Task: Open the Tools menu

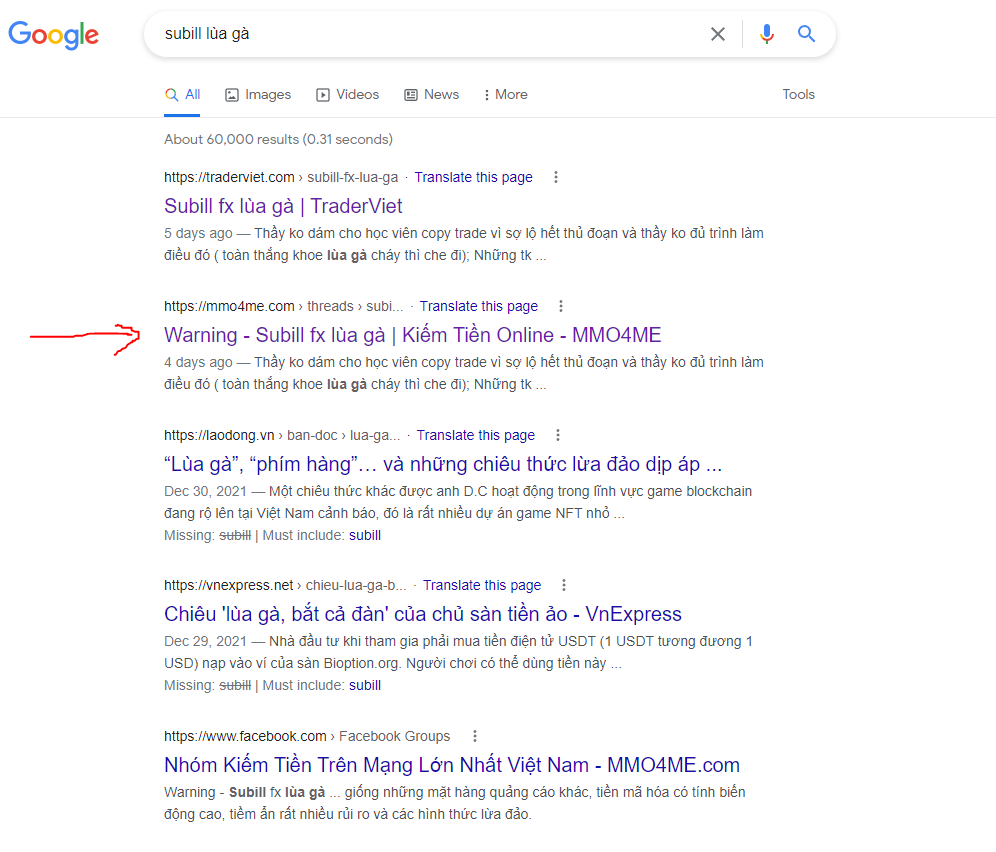Action: pyautogui.click(x=798, y=95)
